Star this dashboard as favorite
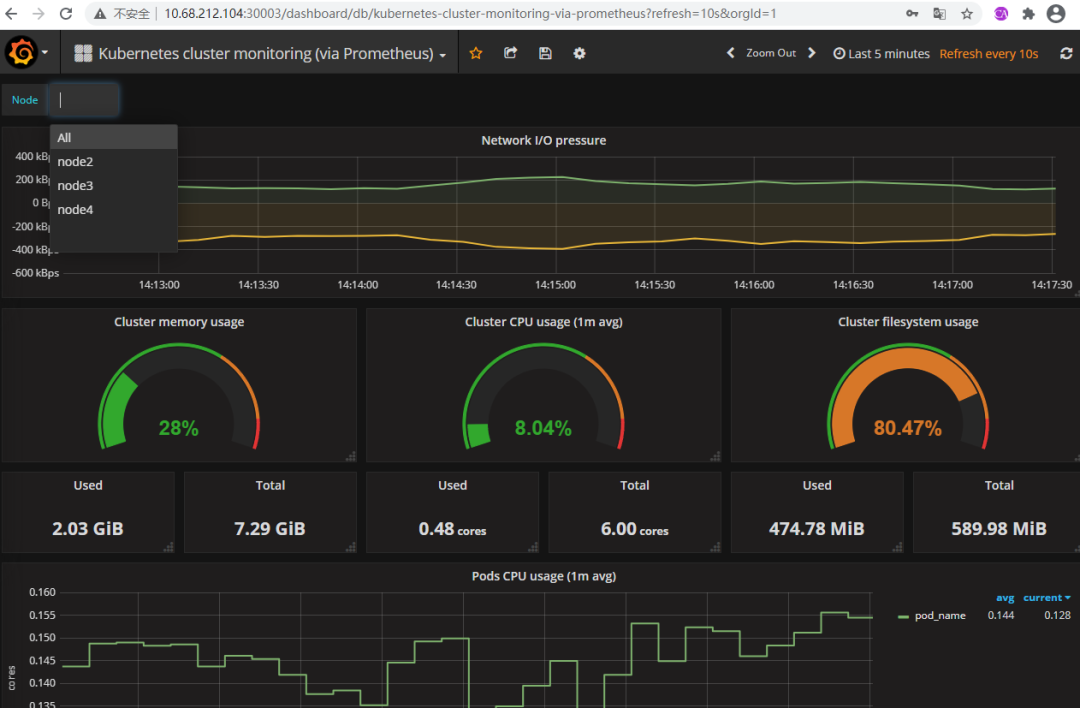The width and height of the screenshot is (1080, 708). pyautogui.click(x=476, y=53)
